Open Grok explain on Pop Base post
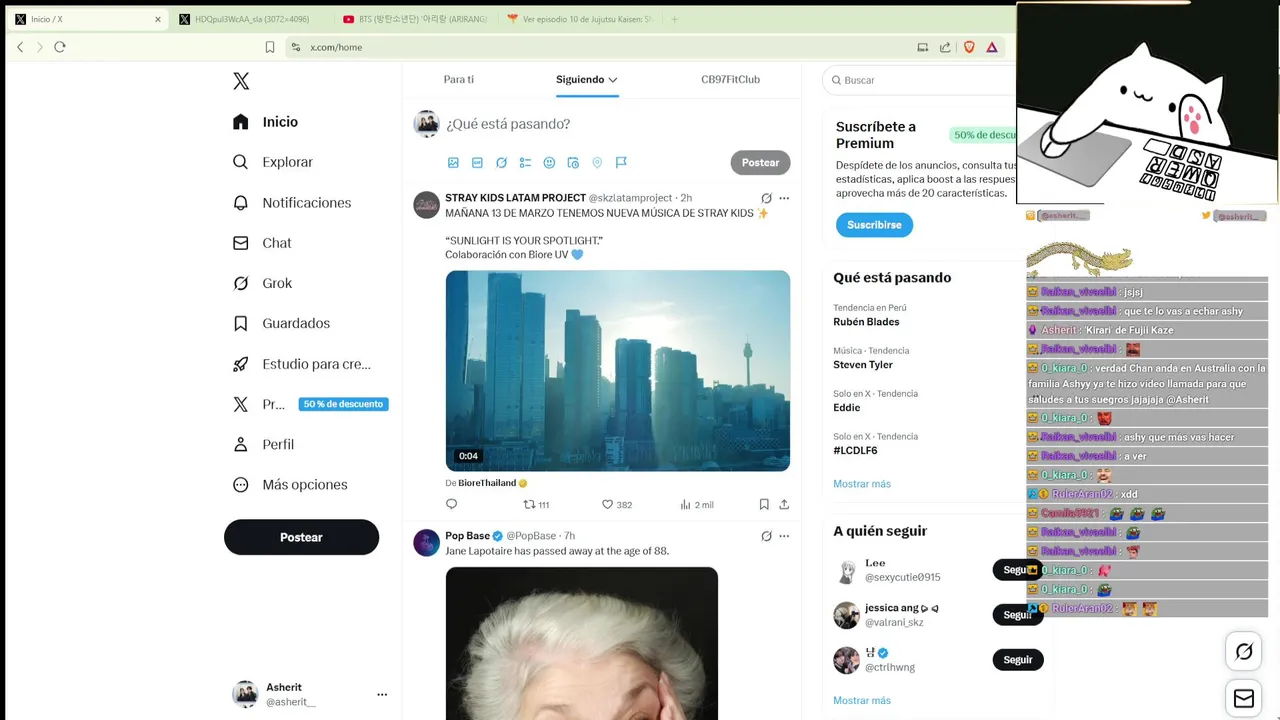Image resolution: width=1280 pixels, height=720 pixels. (766, 536)
